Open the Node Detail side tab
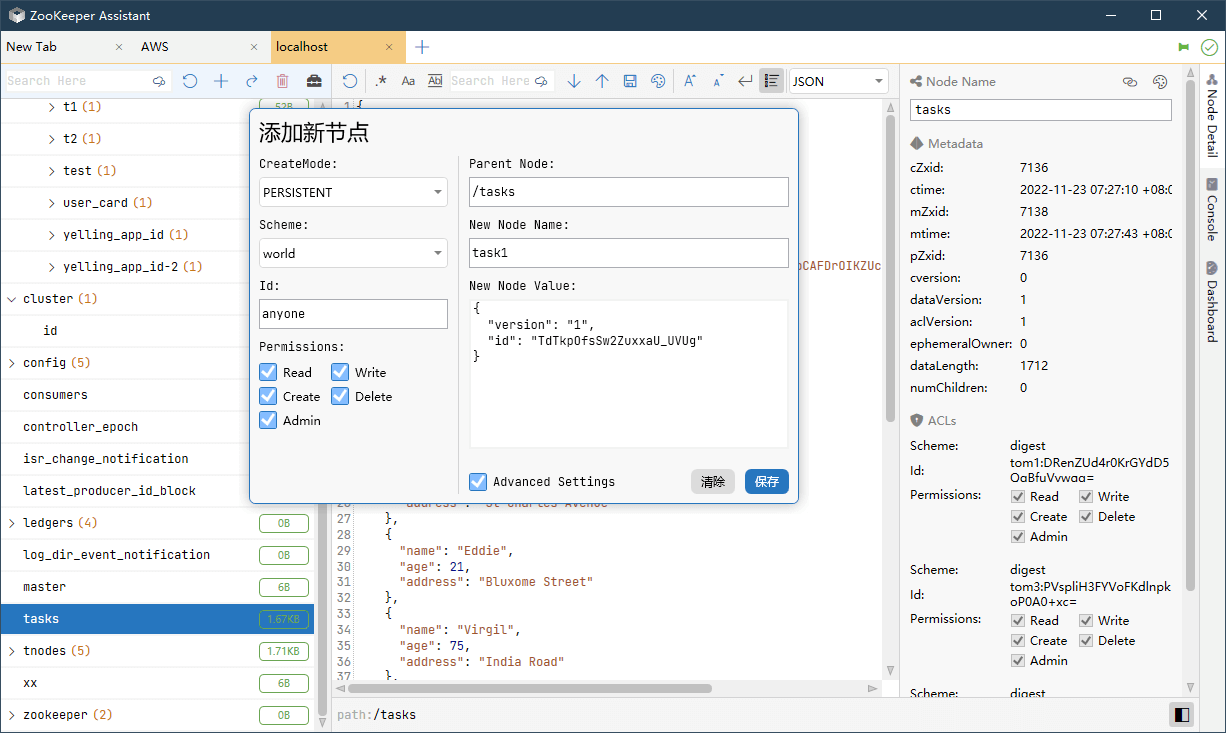The height and width of the screenshot is (733, 1226). 1212,116
